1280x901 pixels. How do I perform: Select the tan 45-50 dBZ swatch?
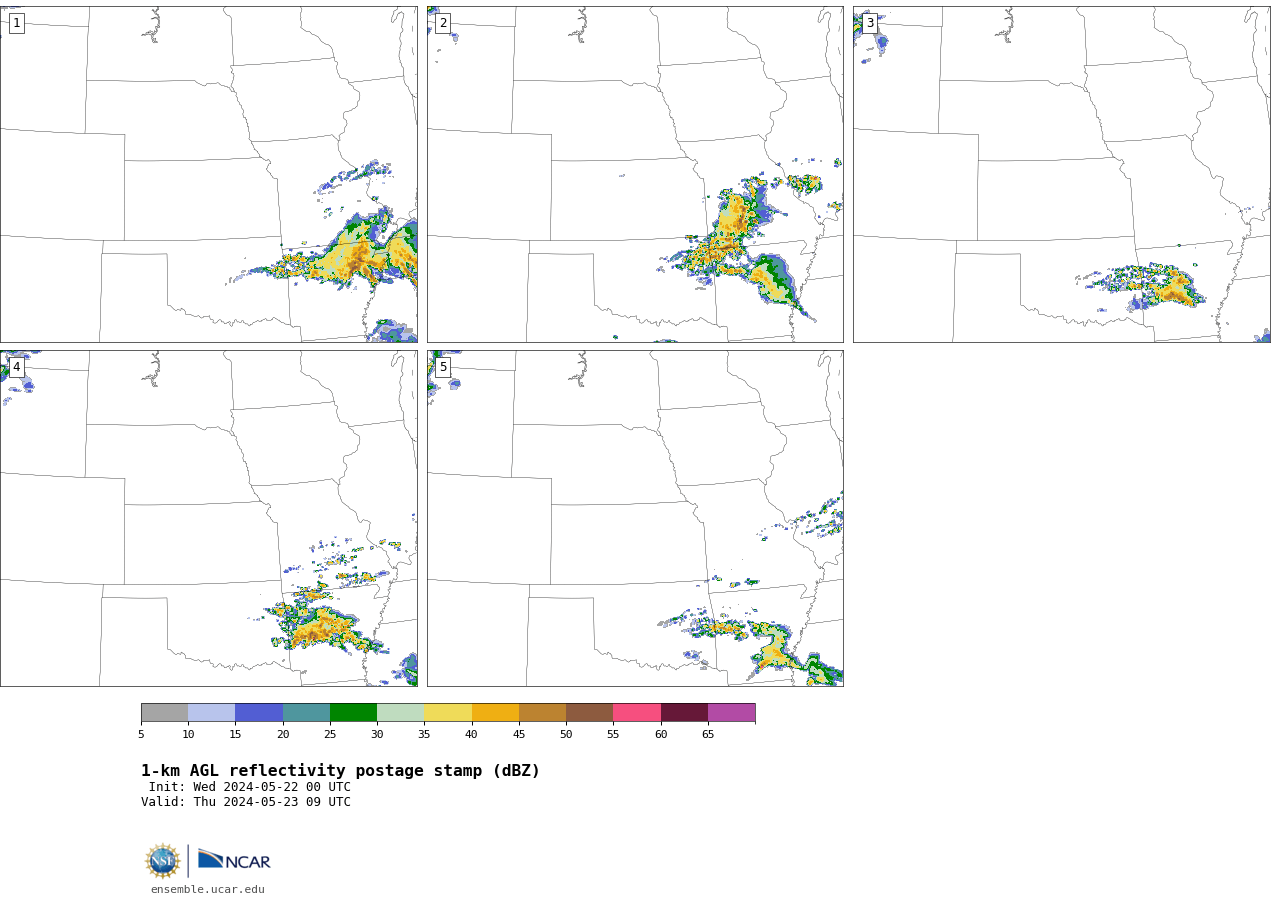(543, 713)
